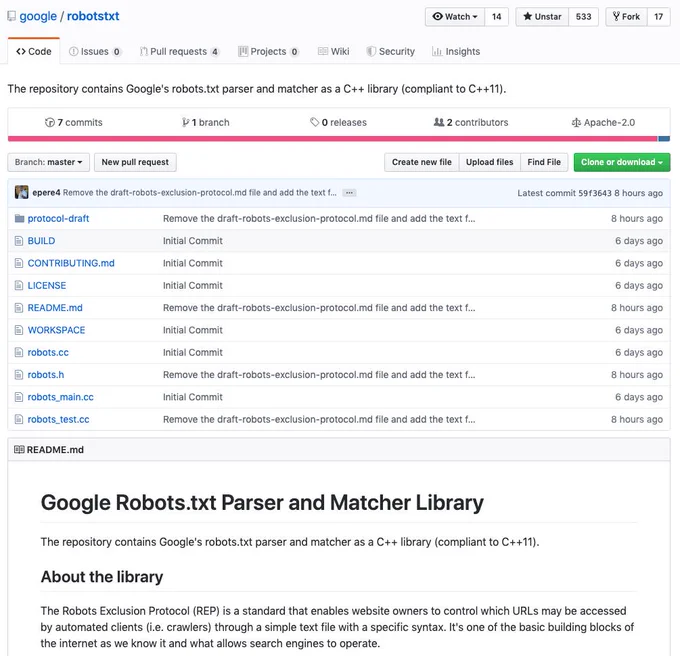Open robots.h
Image resolution: width=680 pixels, height=656 pixels.
click(46, 375)
